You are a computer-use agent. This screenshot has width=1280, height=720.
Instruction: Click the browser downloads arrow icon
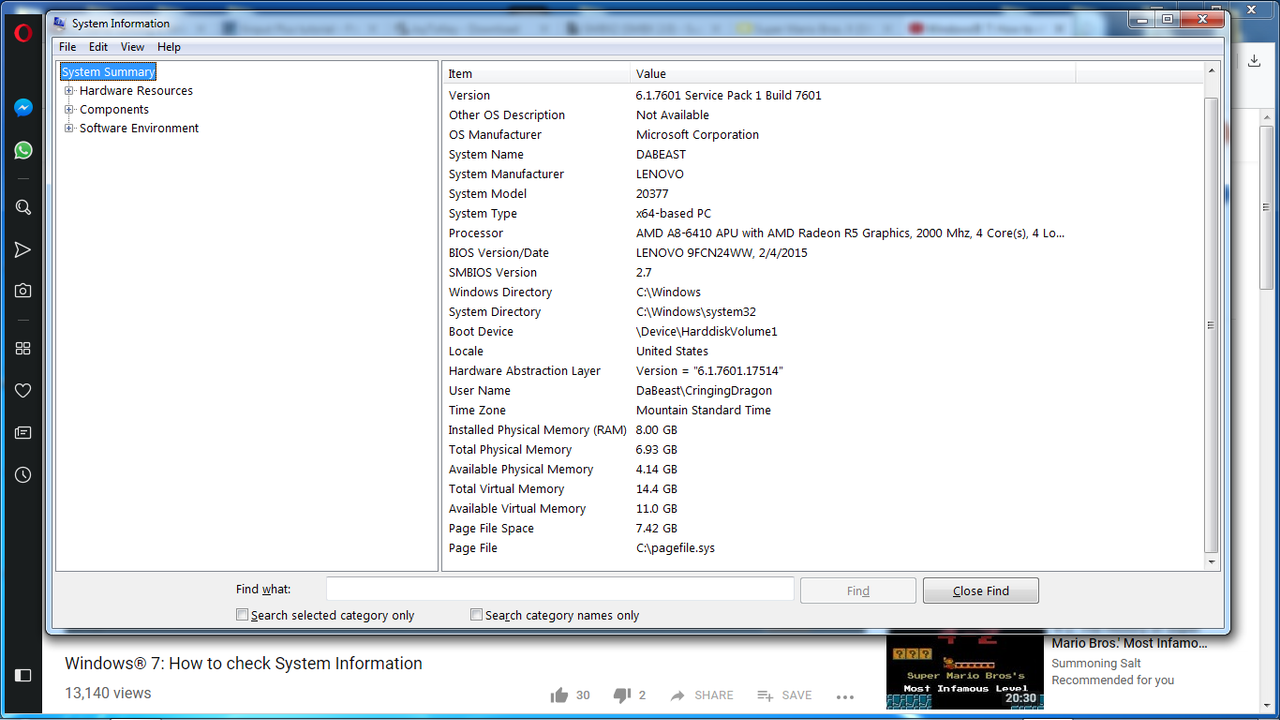click(1254, 61)
